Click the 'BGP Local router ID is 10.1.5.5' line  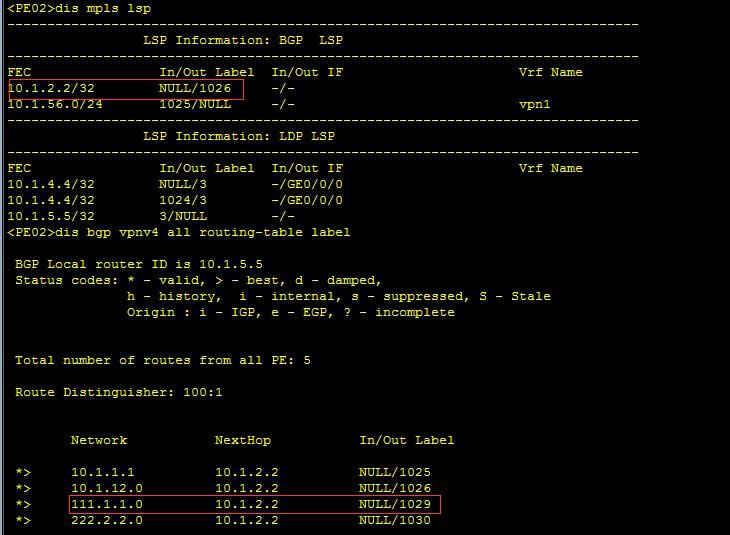point(139,264)
